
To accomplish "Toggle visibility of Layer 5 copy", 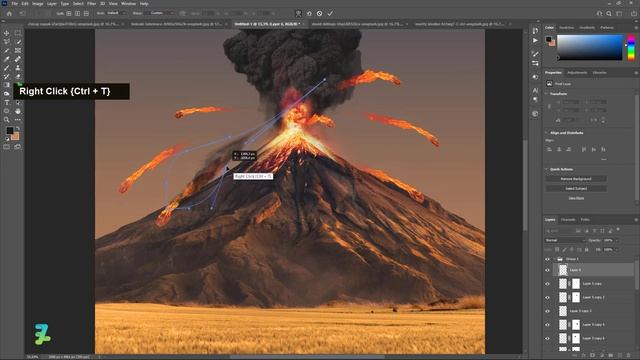I will (547, 284).
